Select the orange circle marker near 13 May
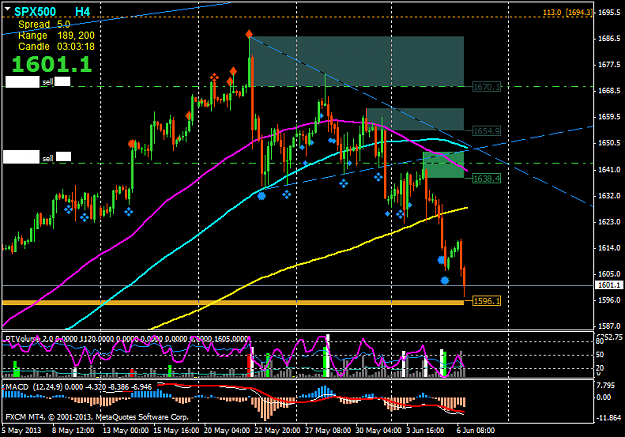Viewport: 625px width, 437px height. click(132, 144)
